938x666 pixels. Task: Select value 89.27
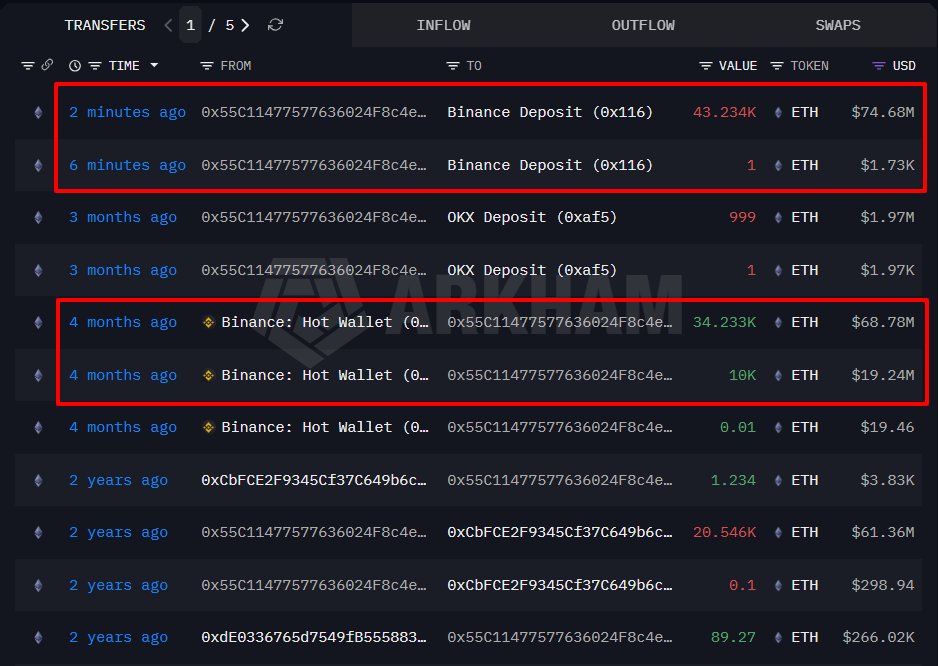coord(733,638)
